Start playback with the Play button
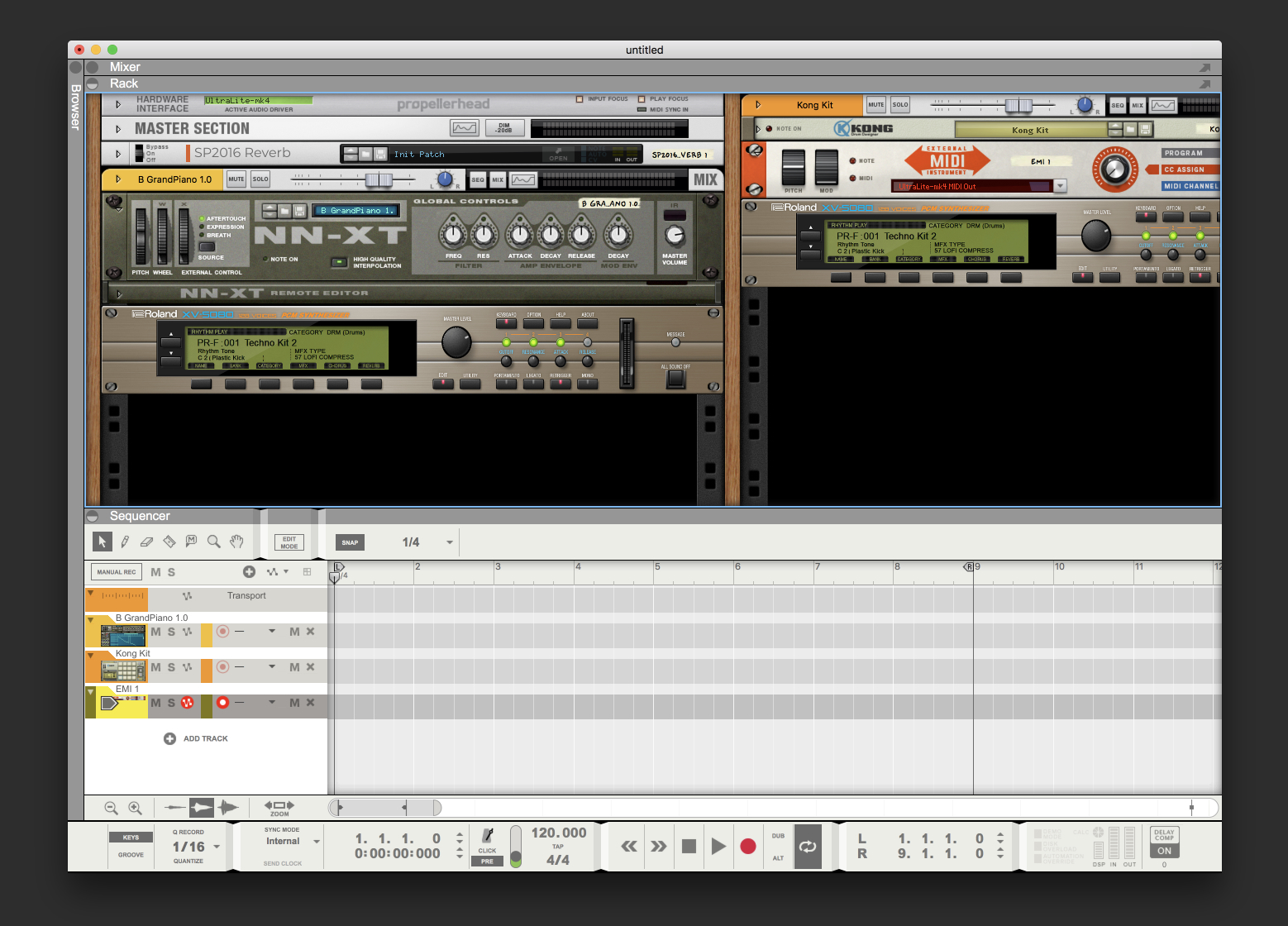 click(718, 846)
